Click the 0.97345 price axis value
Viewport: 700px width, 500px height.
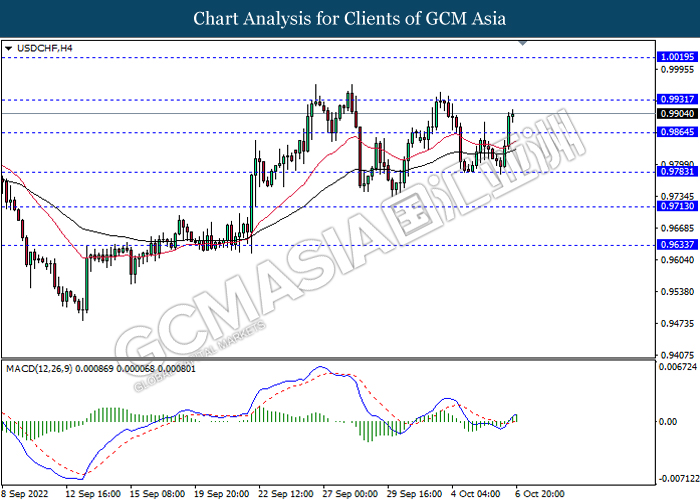coord(677,196)
